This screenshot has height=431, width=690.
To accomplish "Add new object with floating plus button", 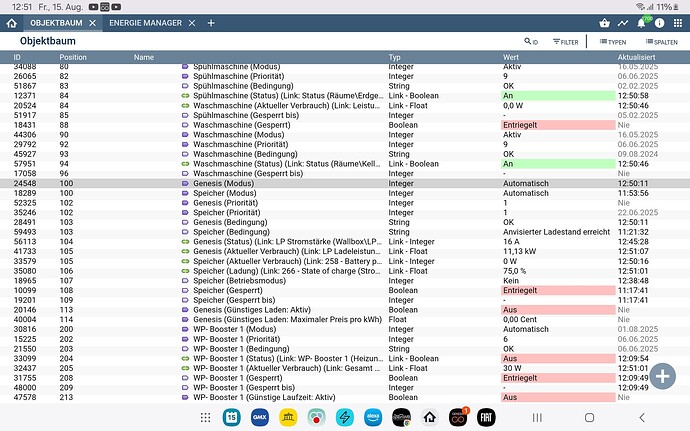I will pyautogui.click(x=662, y=376).
